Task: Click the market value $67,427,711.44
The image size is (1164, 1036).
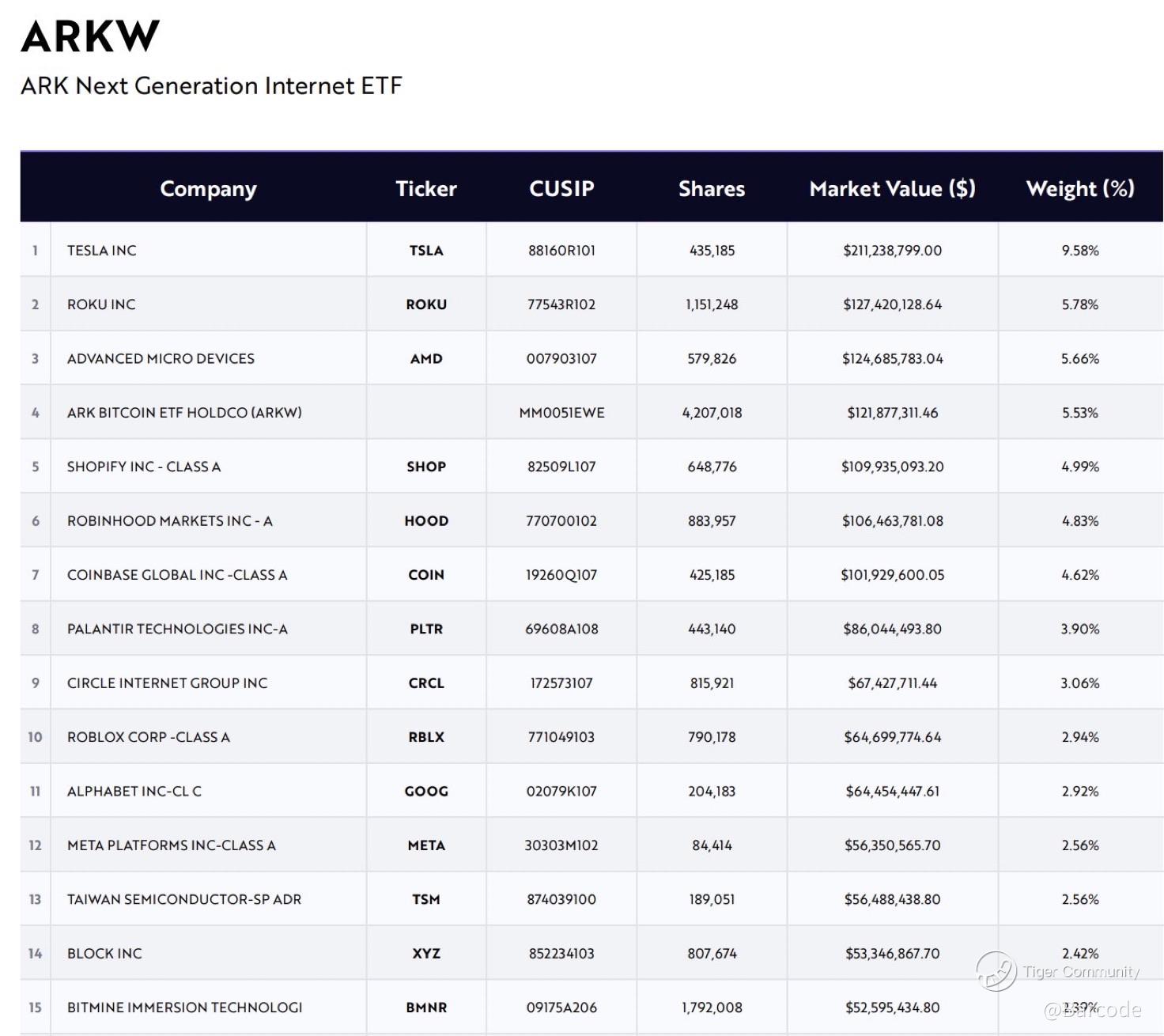Action: pos(893,683)
